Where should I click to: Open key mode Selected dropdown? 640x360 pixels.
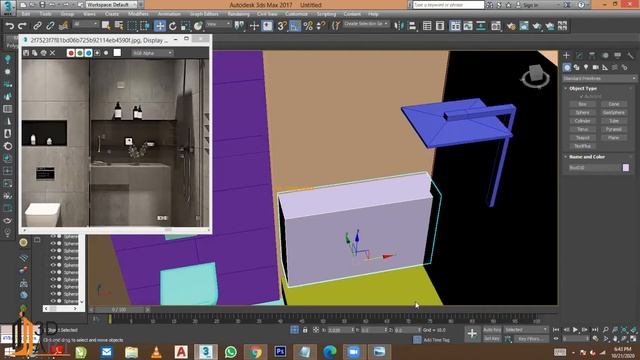point(526,330)
